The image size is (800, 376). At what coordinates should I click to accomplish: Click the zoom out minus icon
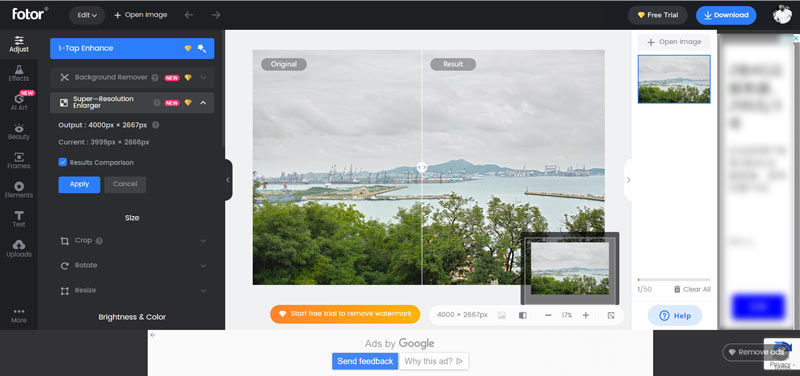[548, 315]
